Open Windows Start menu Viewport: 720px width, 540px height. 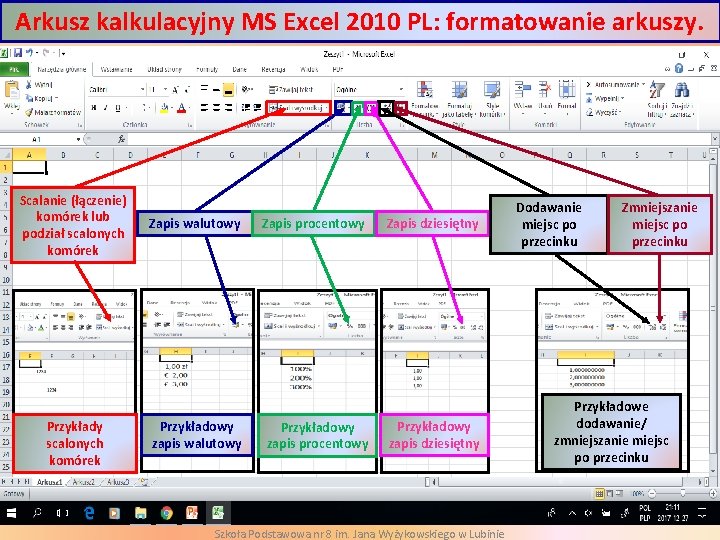click(x=11, y=513)
